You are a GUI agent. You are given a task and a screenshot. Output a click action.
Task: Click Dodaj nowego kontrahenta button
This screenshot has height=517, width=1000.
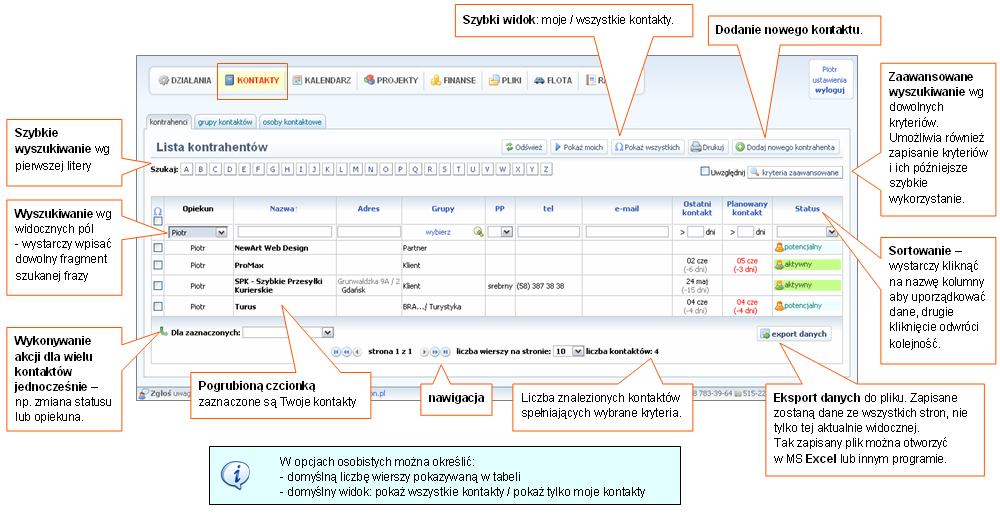786,147
